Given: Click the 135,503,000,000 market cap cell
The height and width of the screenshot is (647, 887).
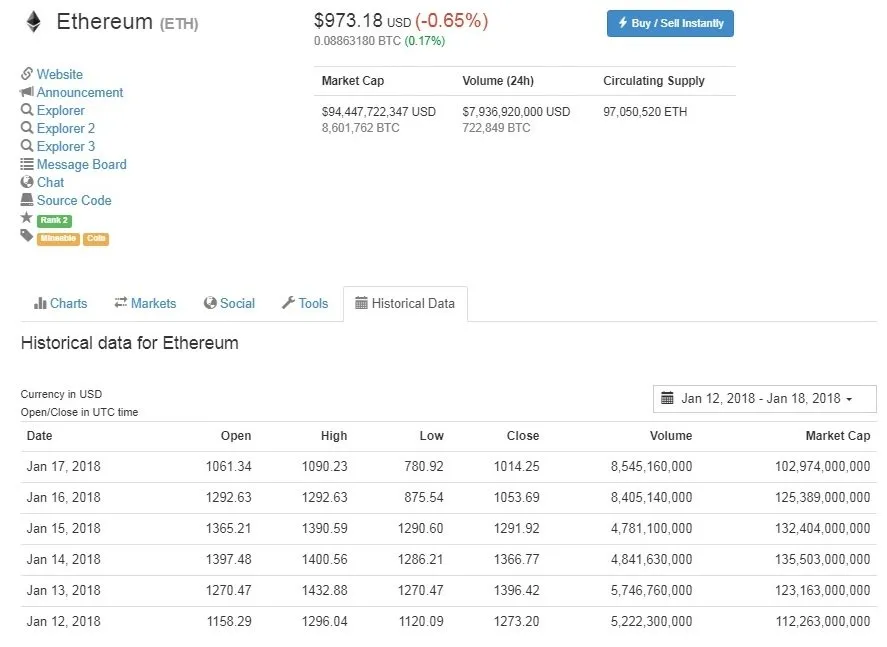Looking at the screenshot, I should click(x=823, y=560).
